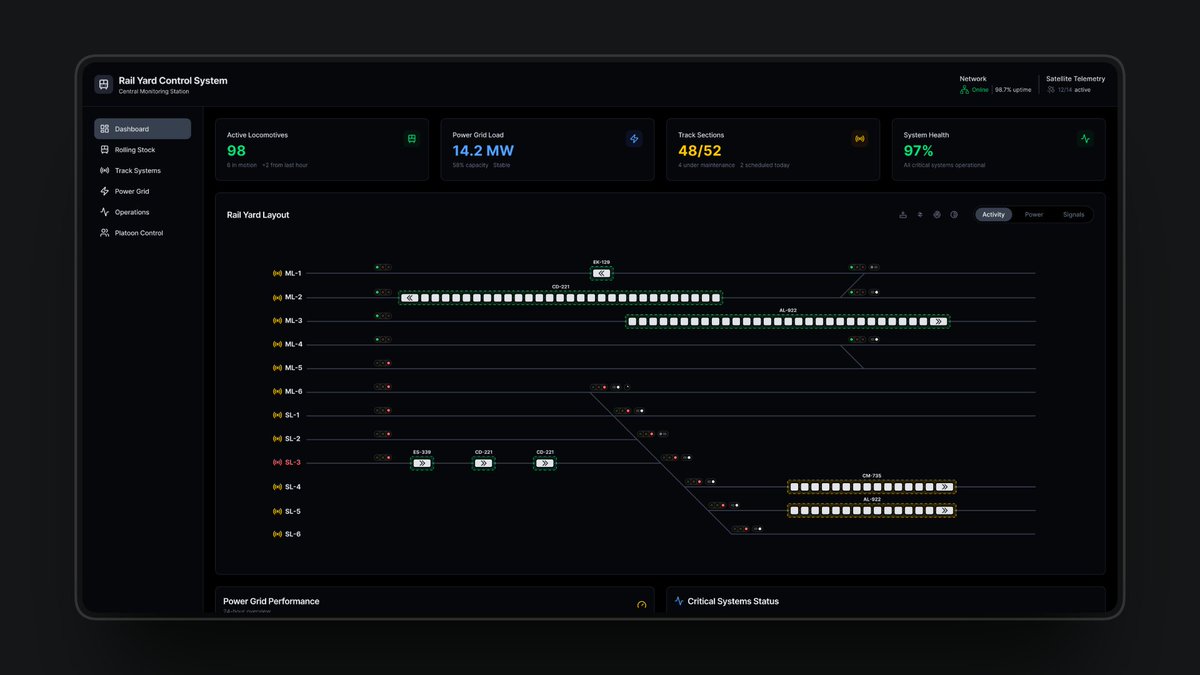The height and width of the screenshot is (675, 1200).
Task: Click the Critical Systems Status heading
Action: tap(733, 601)
